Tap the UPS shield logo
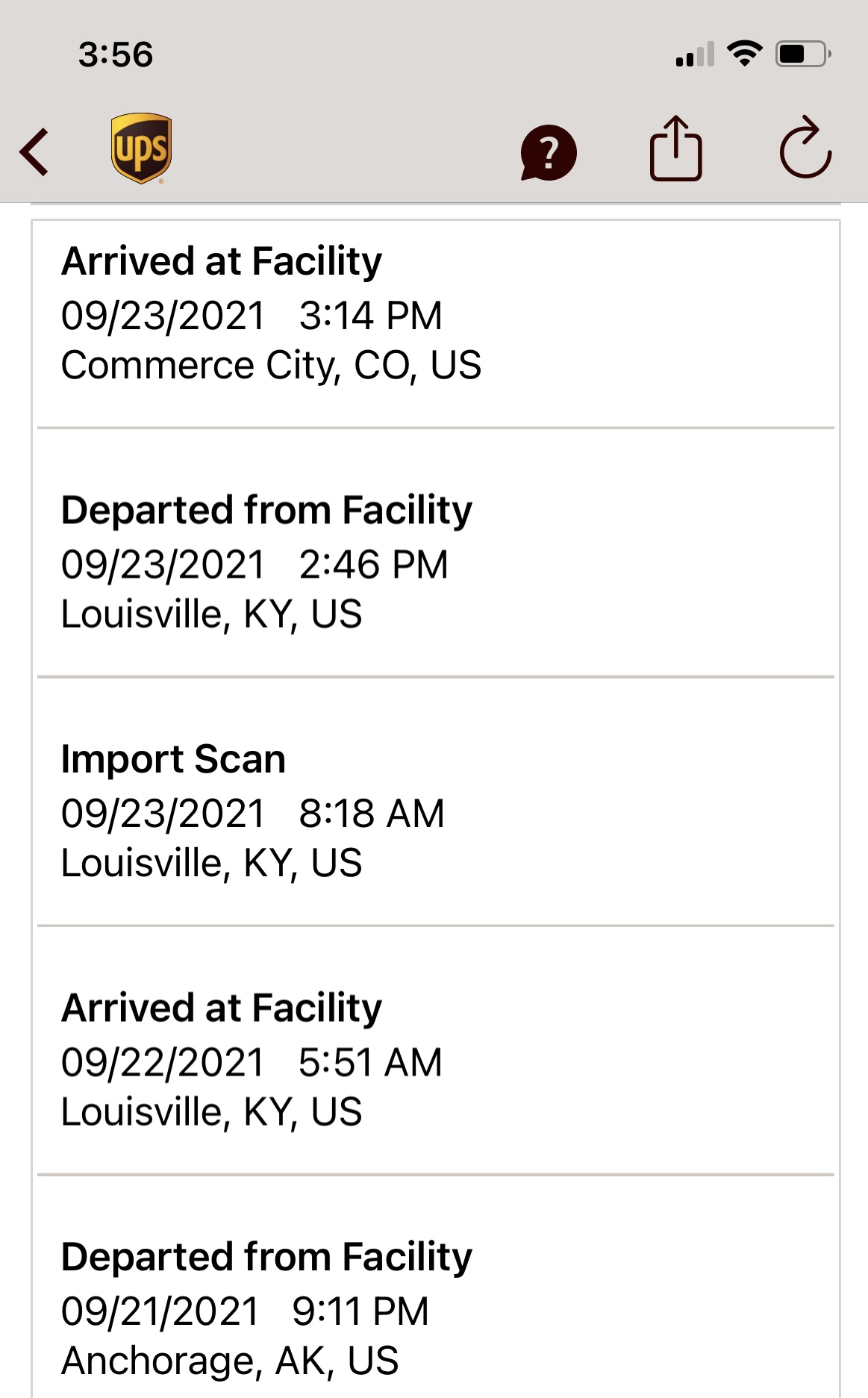This screenshot has width=868, height=1398. coord(141,149)
